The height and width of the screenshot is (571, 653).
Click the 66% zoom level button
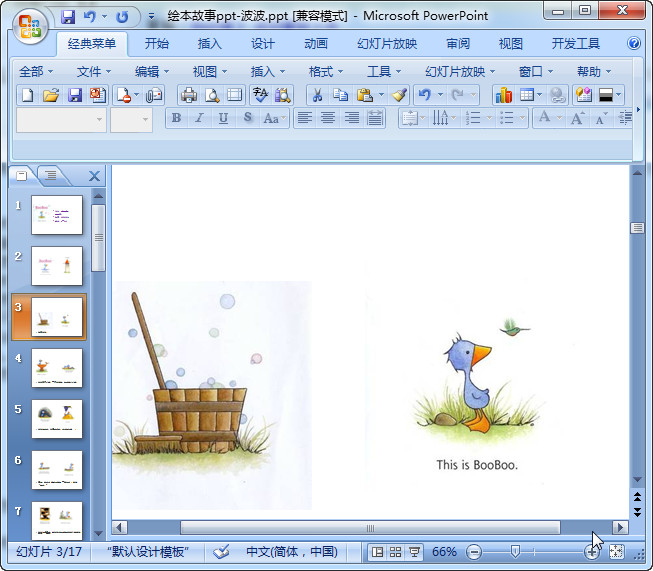pos(444,552)
